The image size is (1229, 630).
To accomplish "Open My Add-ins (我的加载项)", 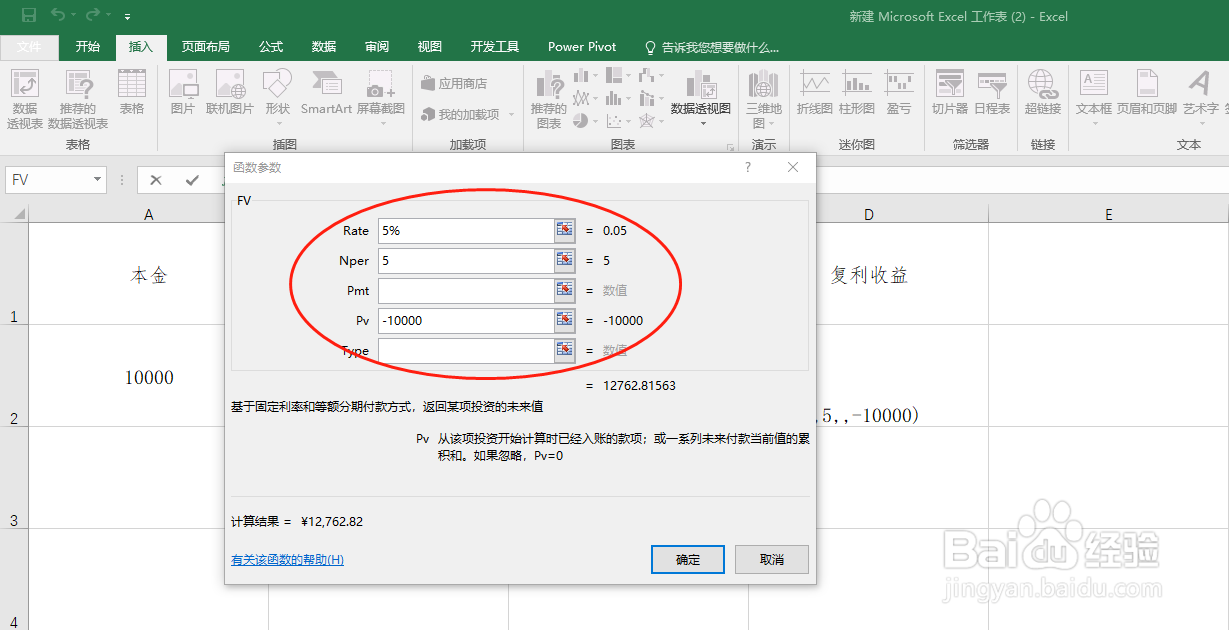I will pyautogui.click(x=467, y=115).
